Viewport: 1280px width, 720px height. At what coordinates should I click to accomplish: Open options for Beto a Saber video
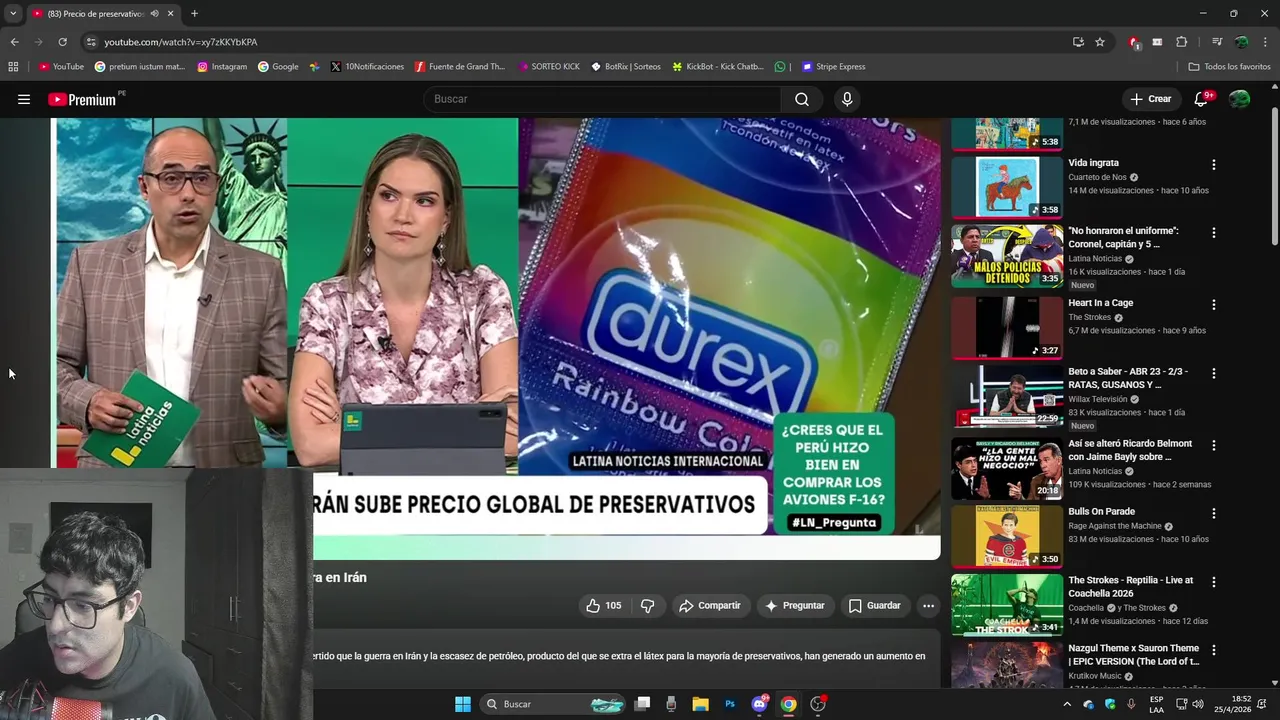pyautogui.click(x=1214, y=373)
